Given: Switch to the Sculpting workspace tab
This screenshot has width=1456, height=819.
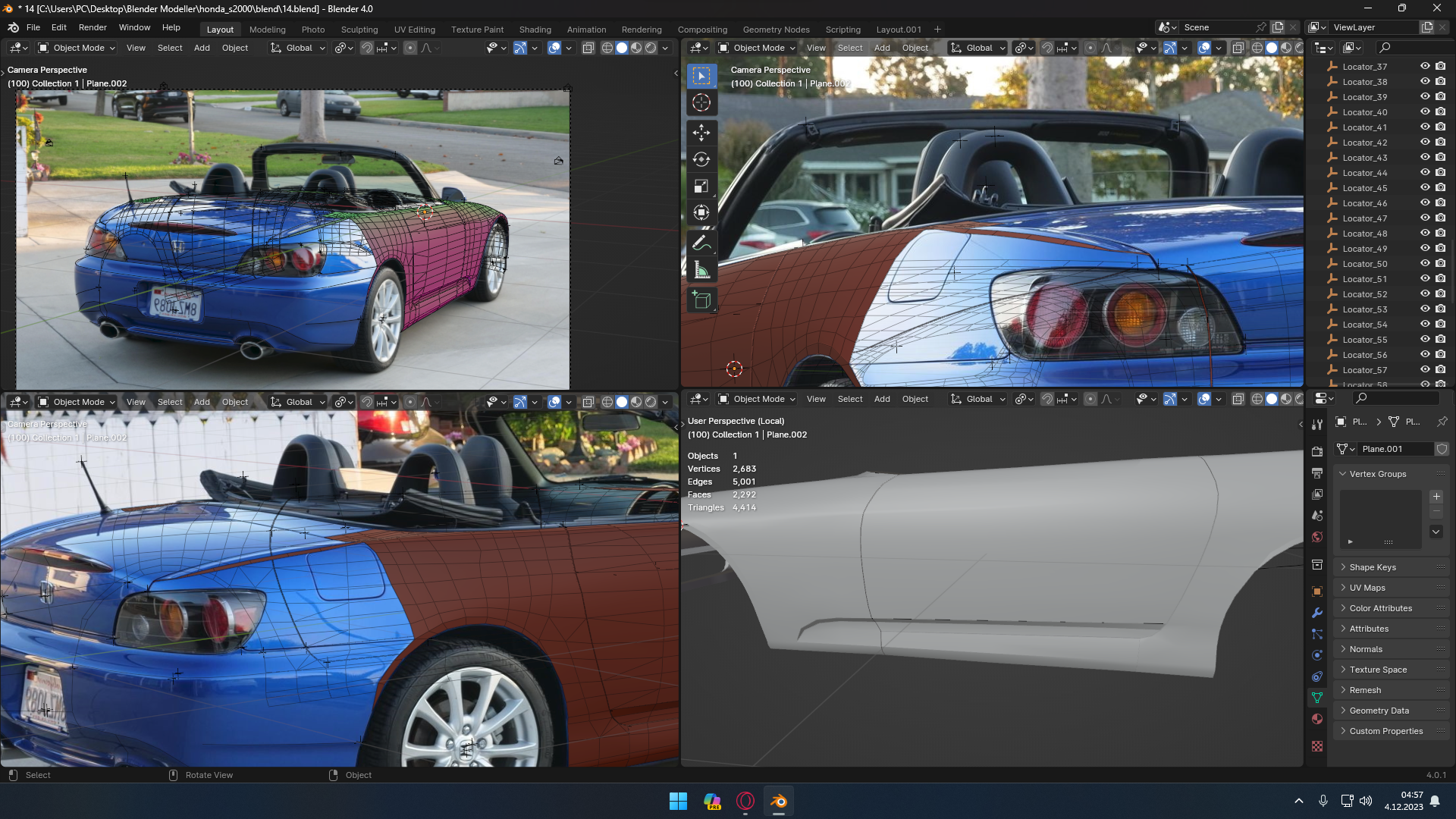Looking at the screenshot, I should point(359,30).
